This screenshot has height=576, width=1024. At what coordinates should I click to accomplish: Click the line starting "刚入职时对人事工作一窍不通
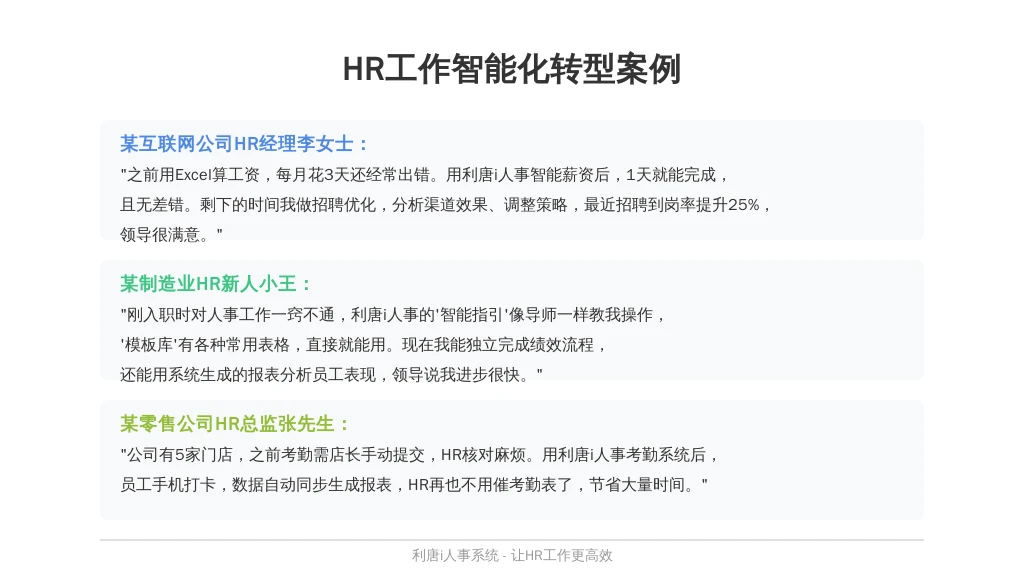(x=394, y=315)
